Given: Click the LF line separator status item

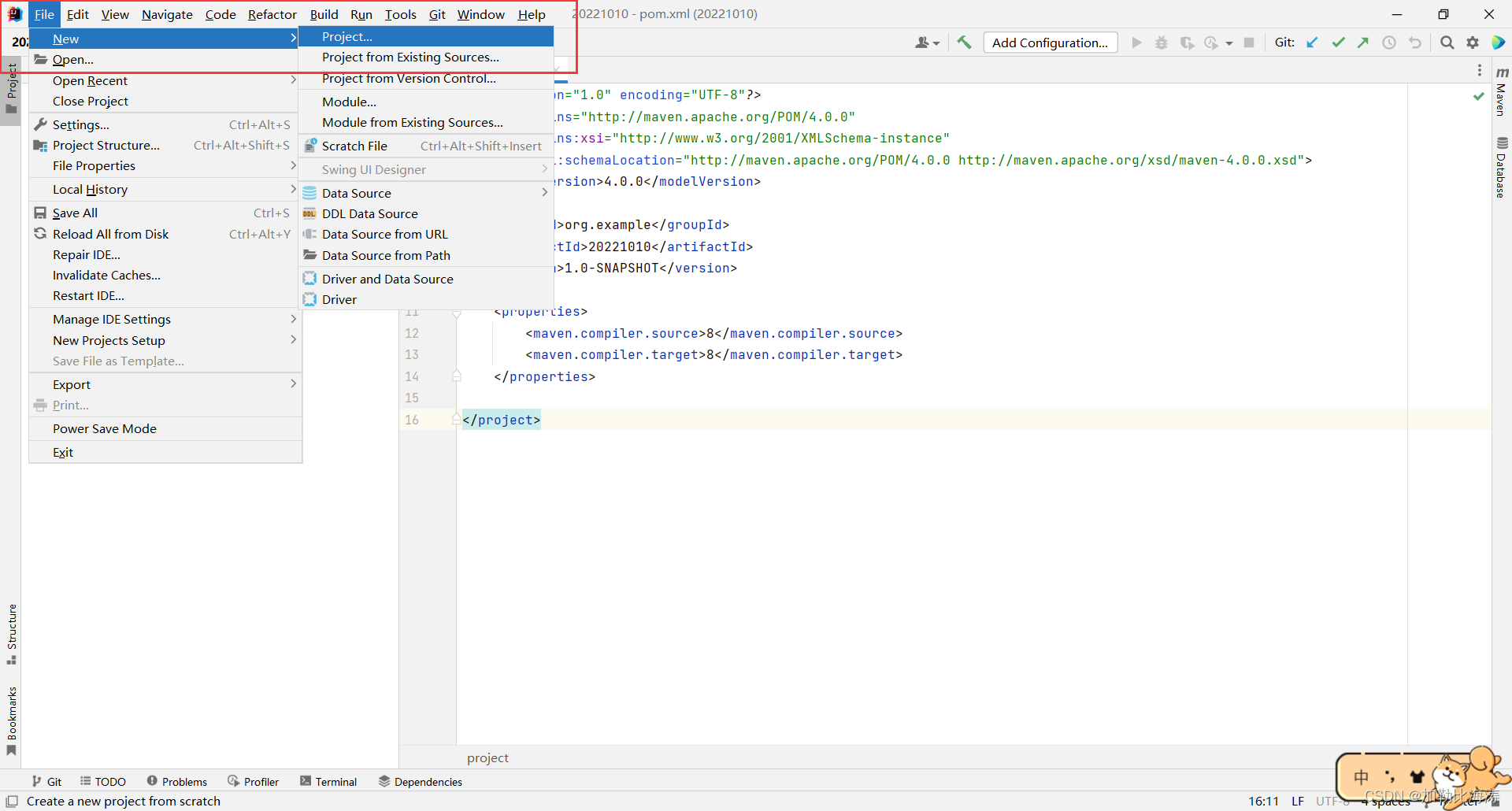Looking at the screenshot, I should tap(1298, 801).
